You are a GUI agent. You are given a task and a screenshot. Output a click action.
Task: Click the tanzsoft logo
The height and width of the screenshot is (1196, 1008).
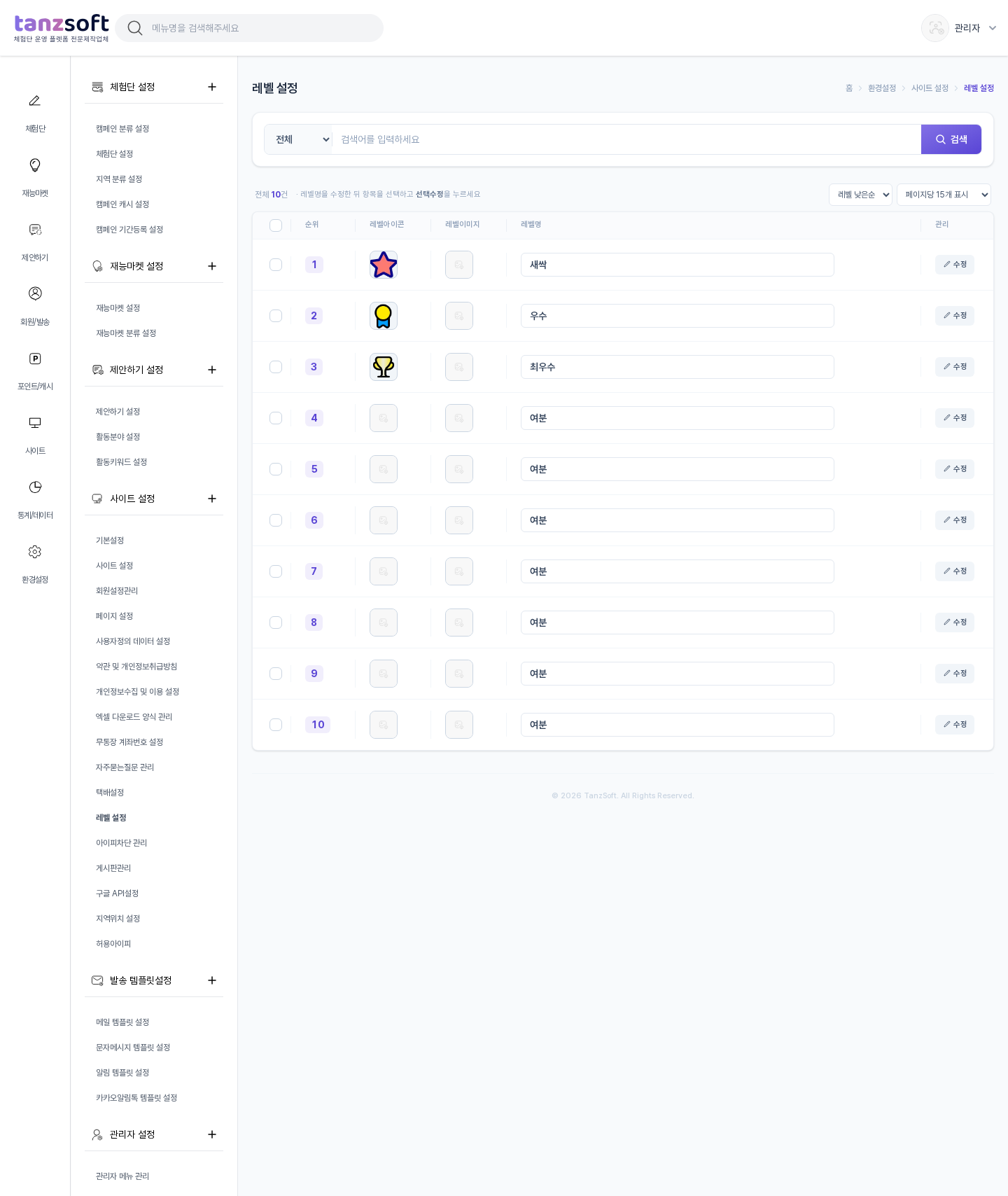point(62,28)
